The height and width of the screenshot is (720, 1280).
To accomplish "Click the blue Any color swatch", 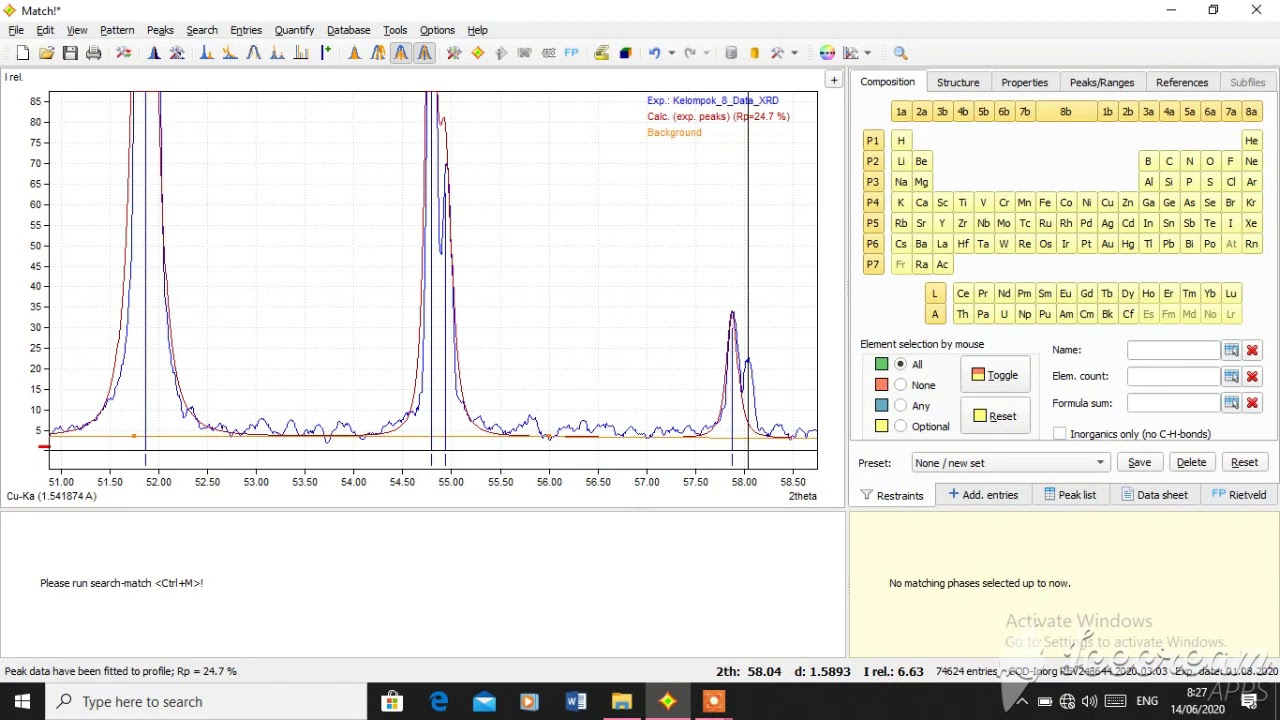I will (881, 405).
